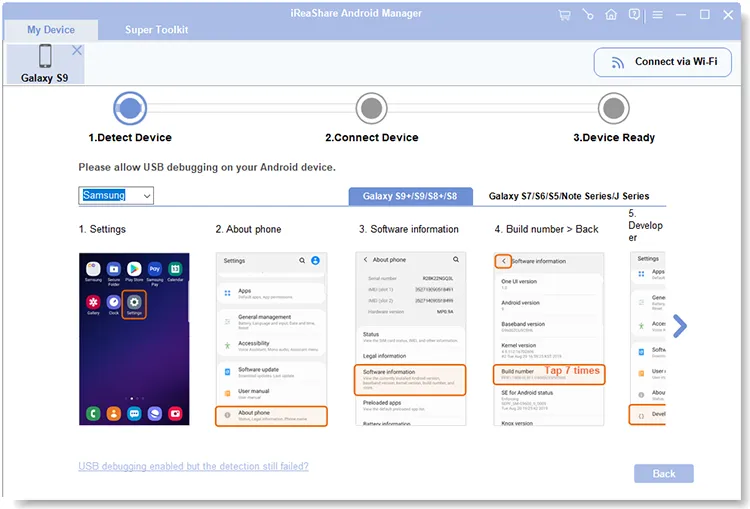
Task: Click '2. About phone' step label
Action: (248, 229)
